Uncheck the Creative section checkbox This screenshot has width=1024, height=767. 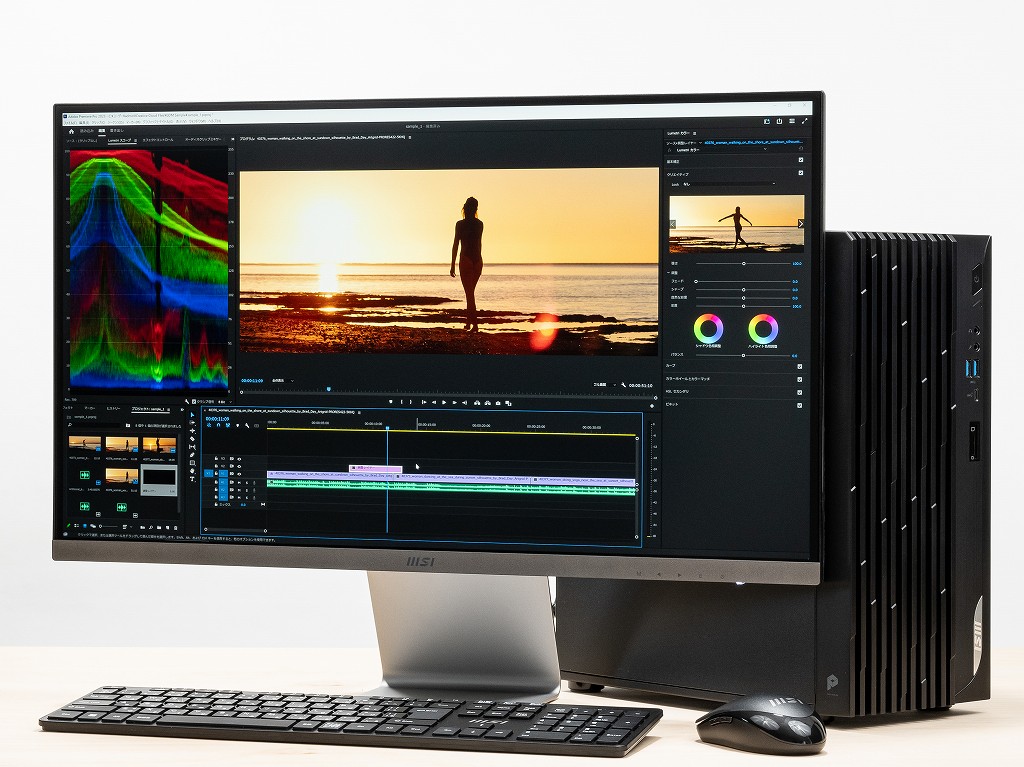click(801, 173)
